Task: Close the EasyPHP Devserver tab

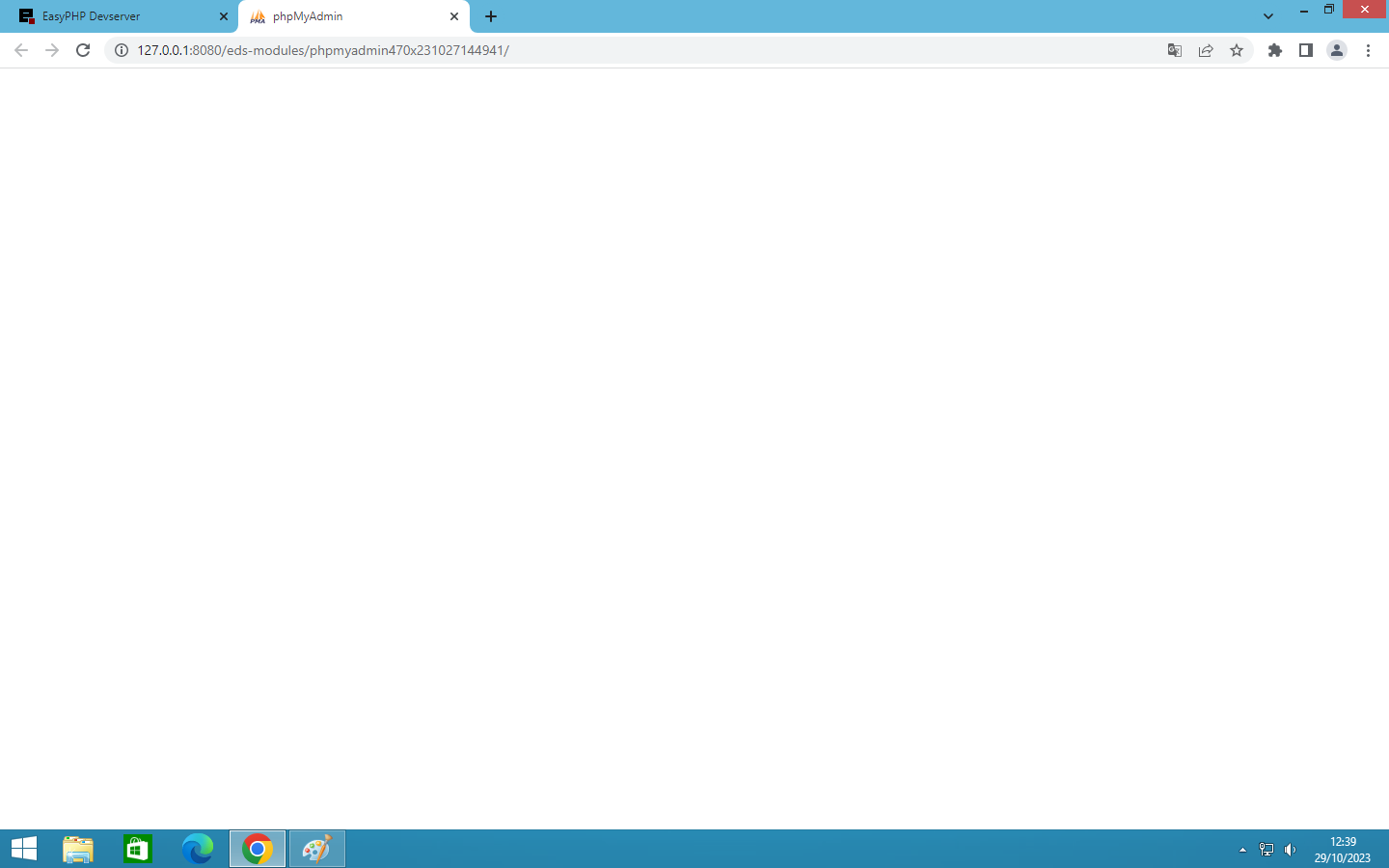Action: point(224,16)
